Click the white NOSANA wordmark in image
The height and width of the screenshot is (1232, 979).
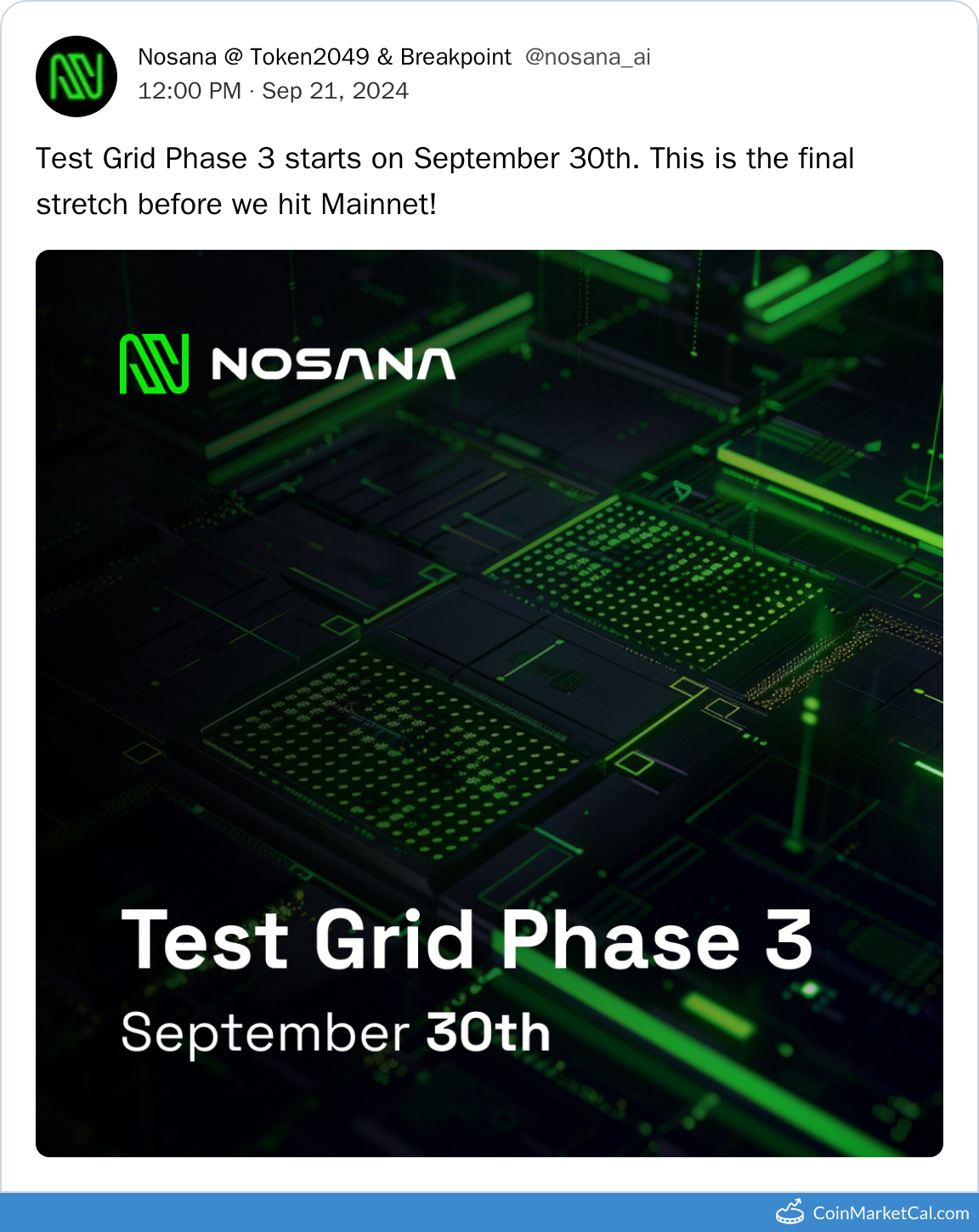(333, 365)
